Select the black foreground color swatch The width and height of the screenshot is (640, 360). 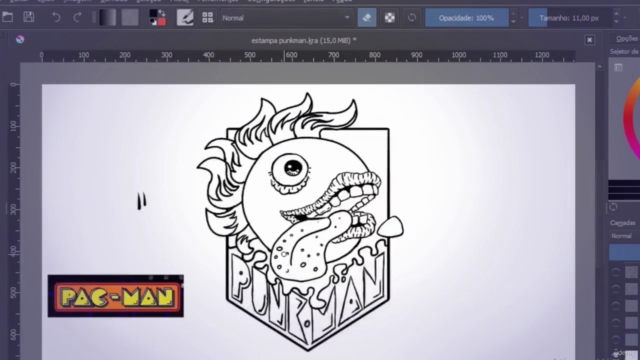click(x=153, y=14)
